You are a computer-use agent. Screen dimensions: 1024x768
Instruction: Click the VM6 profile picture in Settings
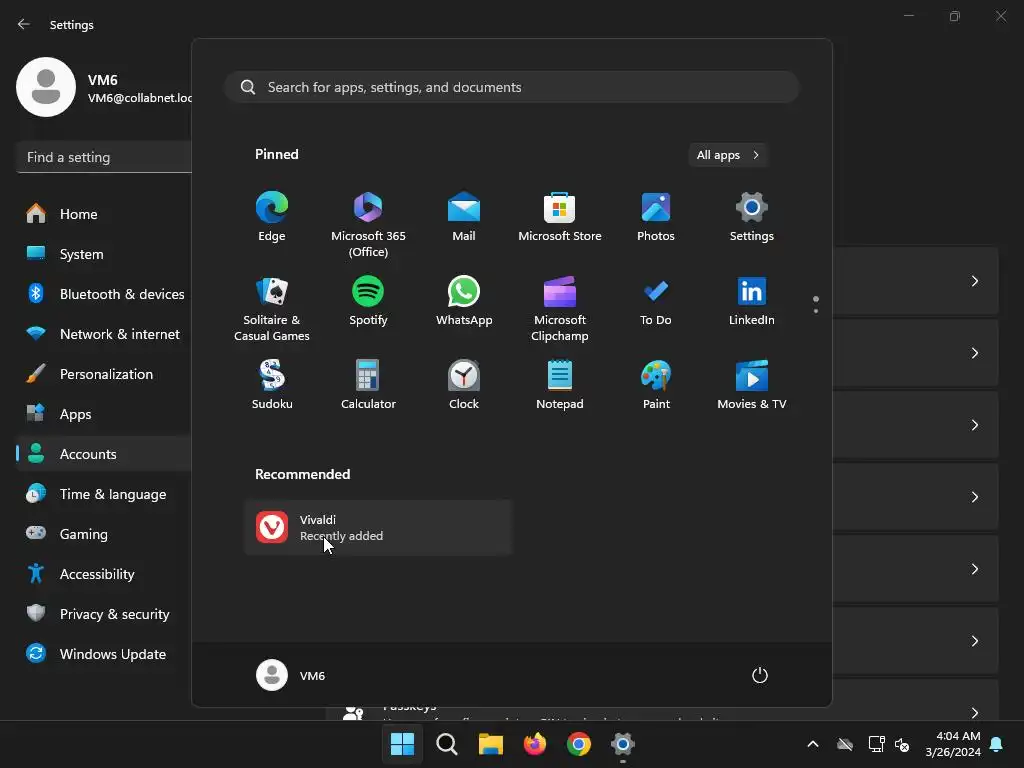pos(46,87)
